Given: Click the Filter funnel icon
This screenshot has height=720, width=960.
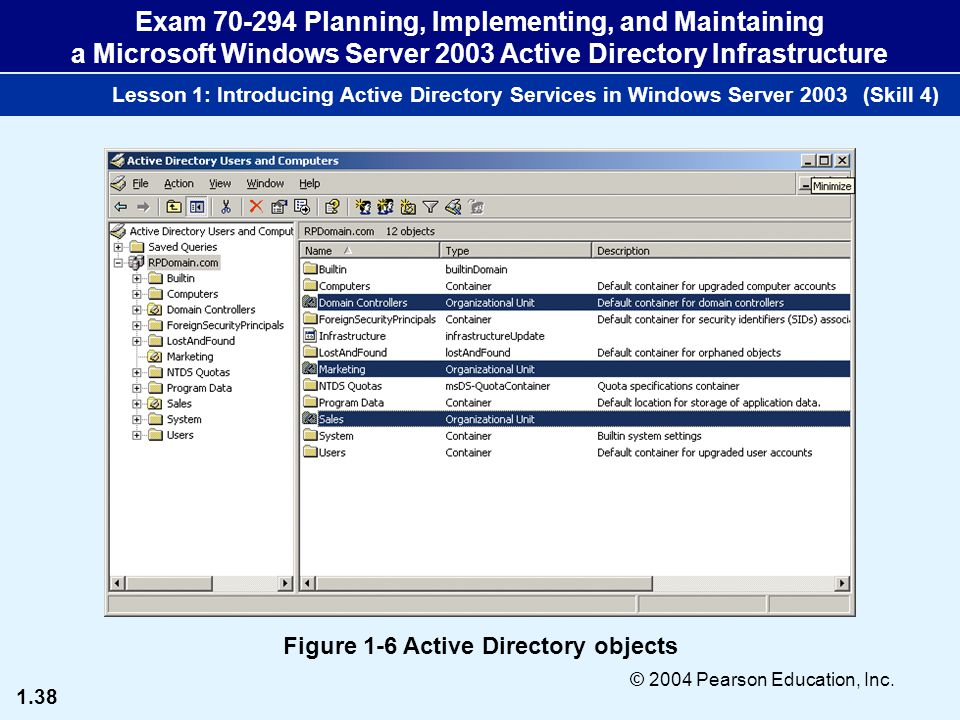Looking at the screenshot, I should [x=430, y=208].
